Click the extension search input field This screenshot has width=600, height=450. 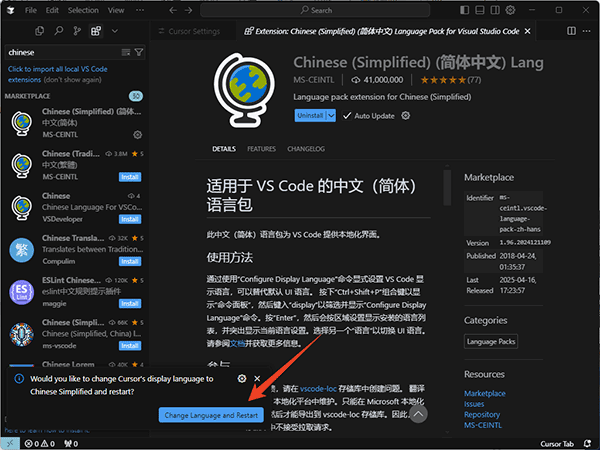[x=58, y=52]
